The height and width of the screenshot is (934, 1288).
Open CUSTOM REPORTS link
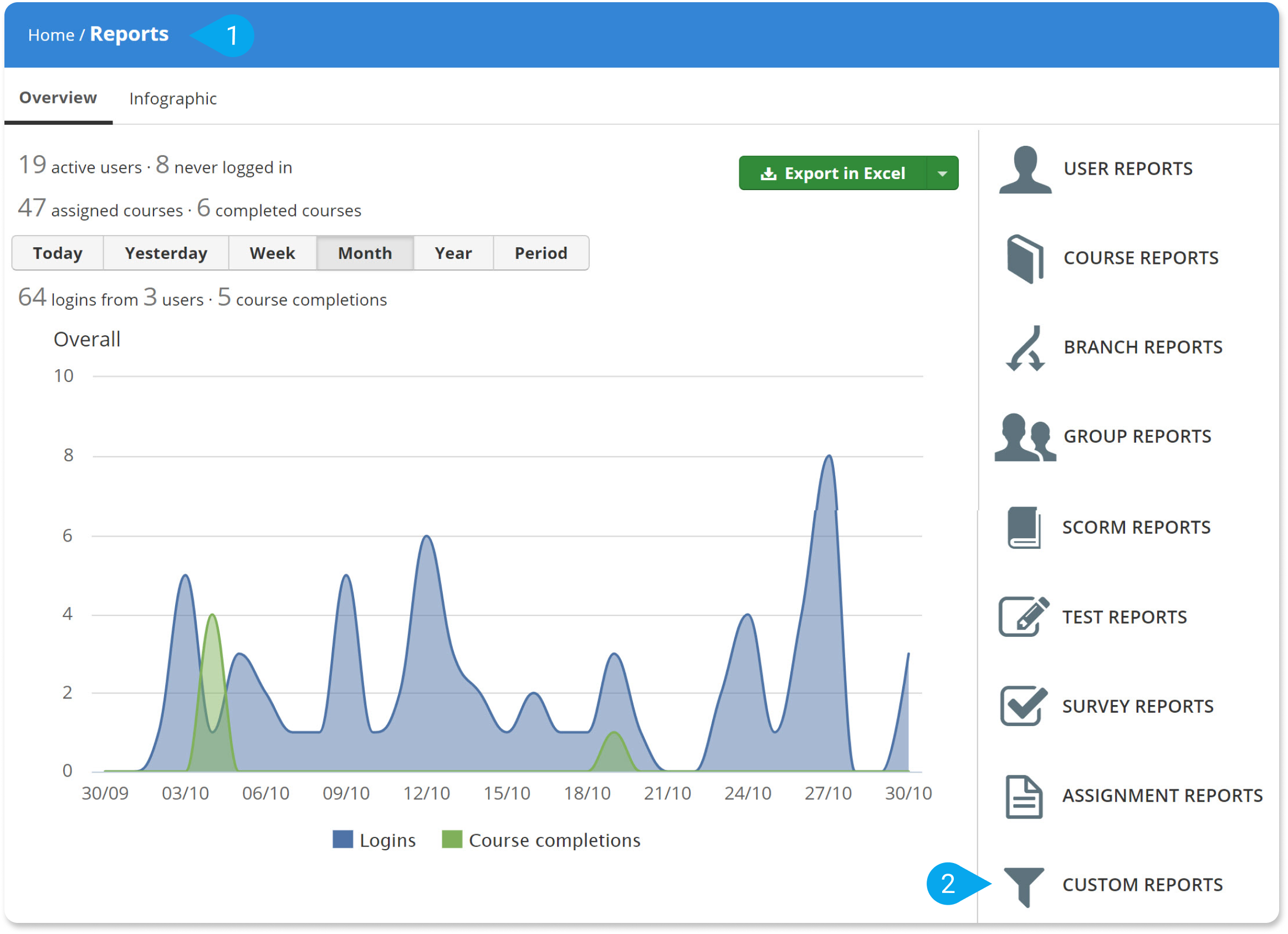(1143, 885)
